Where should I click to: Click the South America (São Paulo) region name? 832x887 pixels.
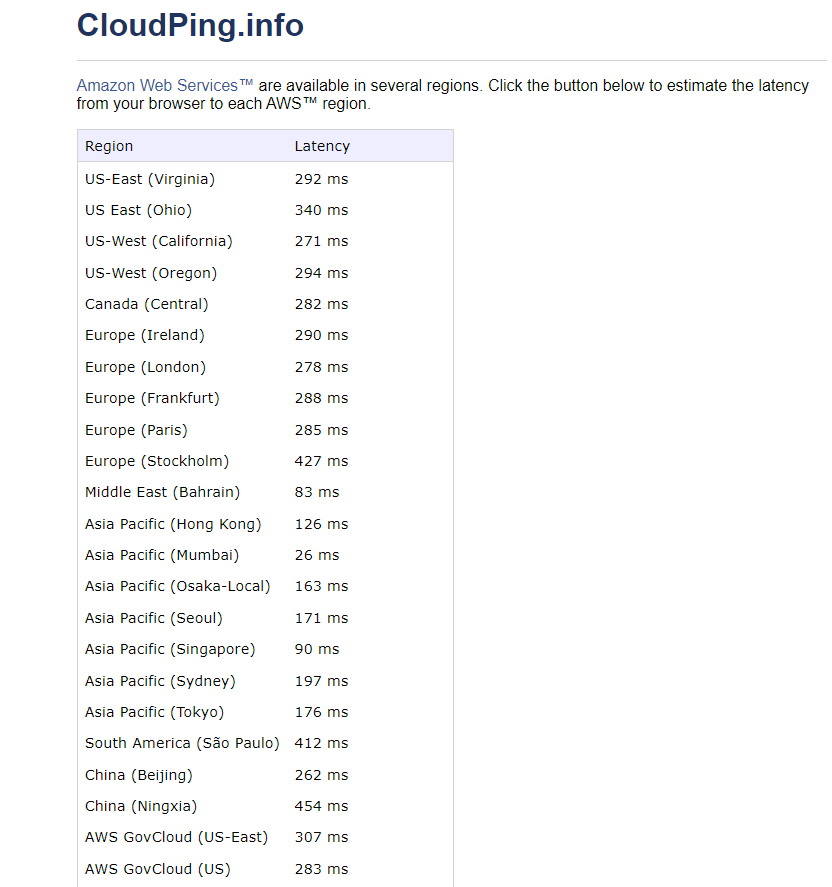pos(182,743)
